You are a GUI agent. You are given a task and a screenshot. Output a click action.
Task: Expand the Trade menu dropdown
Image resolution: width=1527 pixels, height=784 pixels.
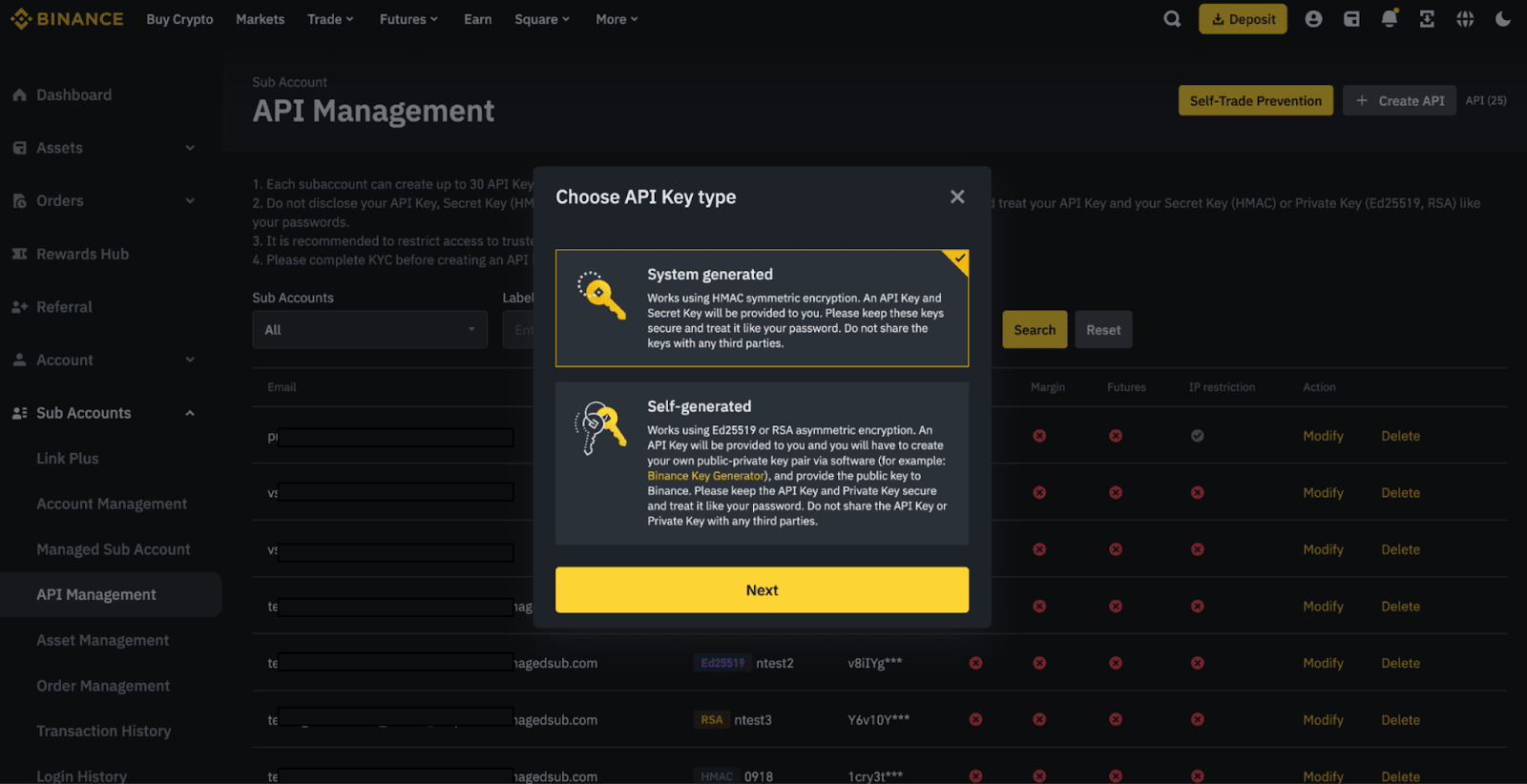coord(330,19)
